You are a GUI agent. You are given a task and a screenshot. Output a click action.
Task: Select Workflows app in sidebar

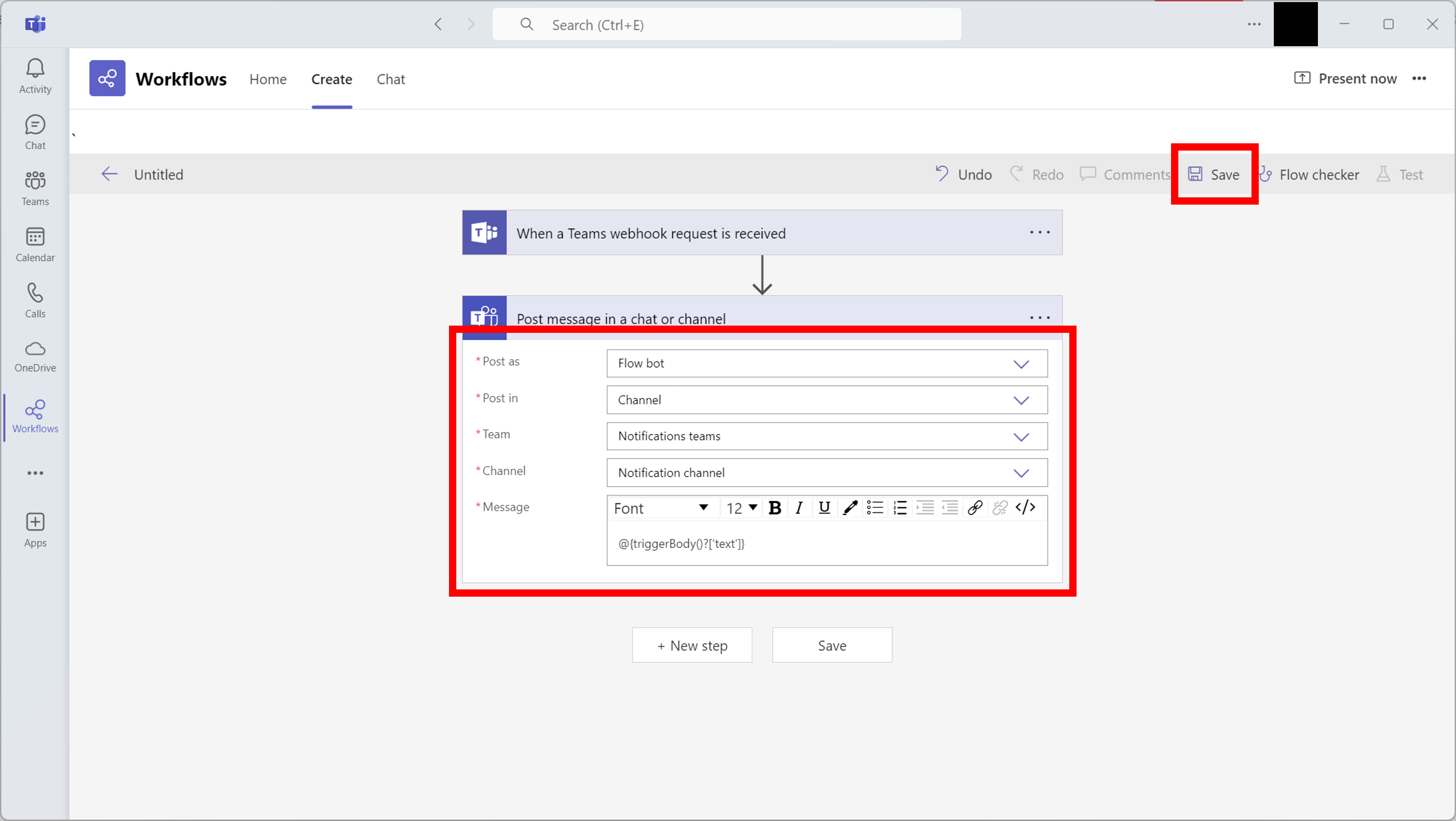click(x=35, y=416)
